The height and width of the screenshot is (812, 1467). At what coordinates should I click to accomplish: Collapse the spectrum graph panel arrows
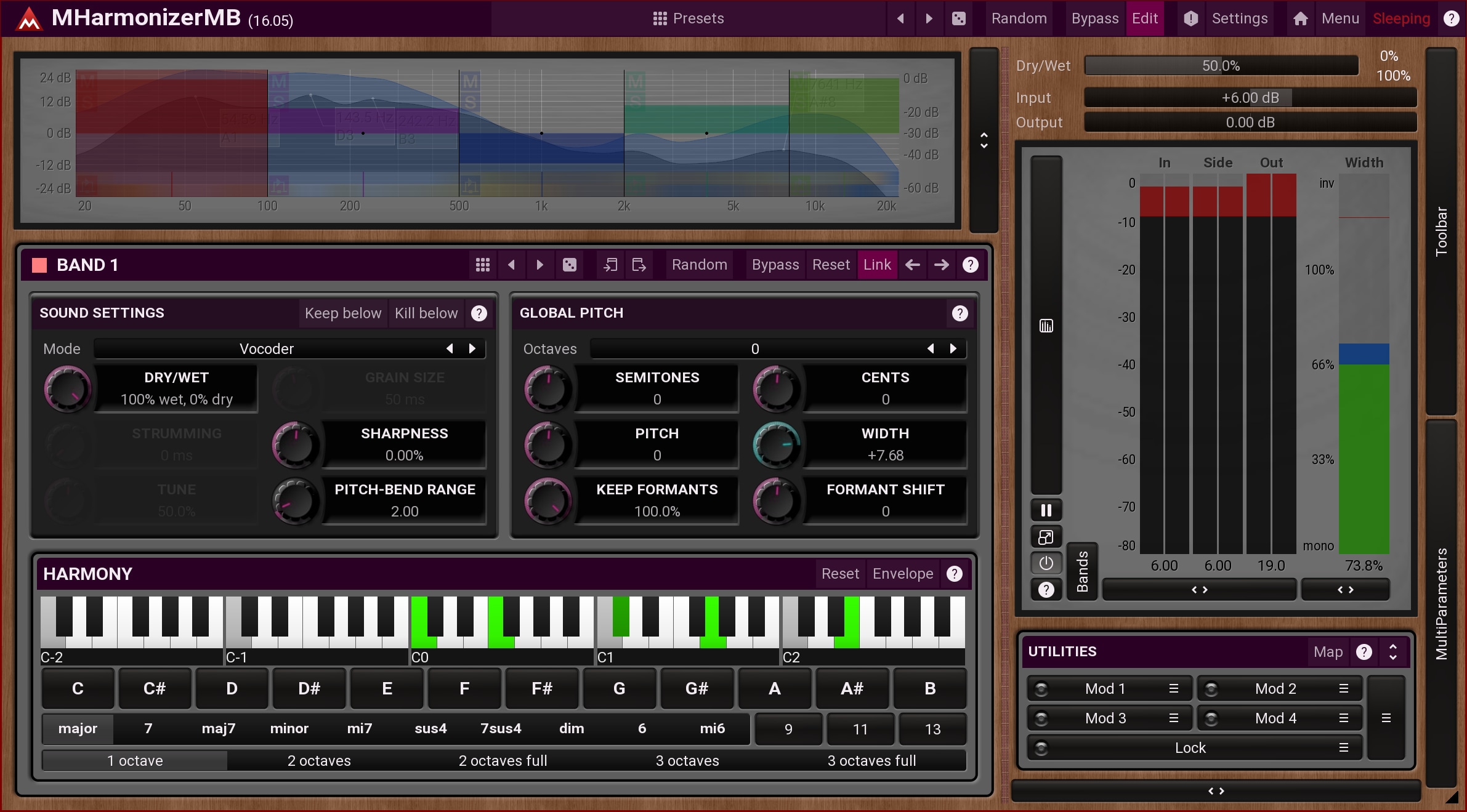click(x=984, y=140)
